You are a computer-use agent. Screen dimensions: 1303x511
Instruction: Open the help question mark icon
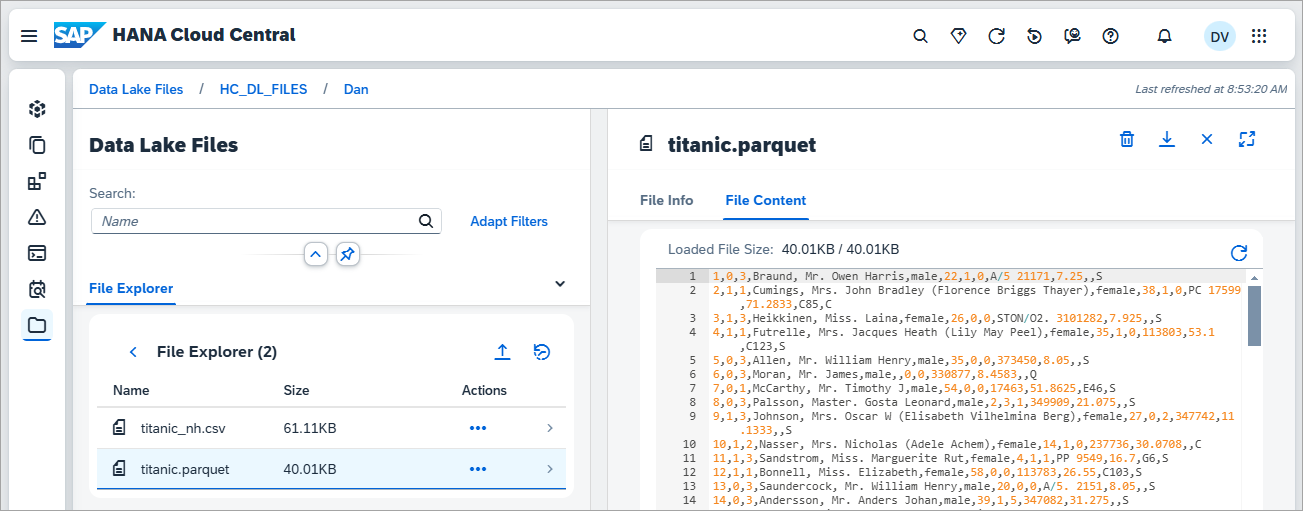[x=1110, y=36]
